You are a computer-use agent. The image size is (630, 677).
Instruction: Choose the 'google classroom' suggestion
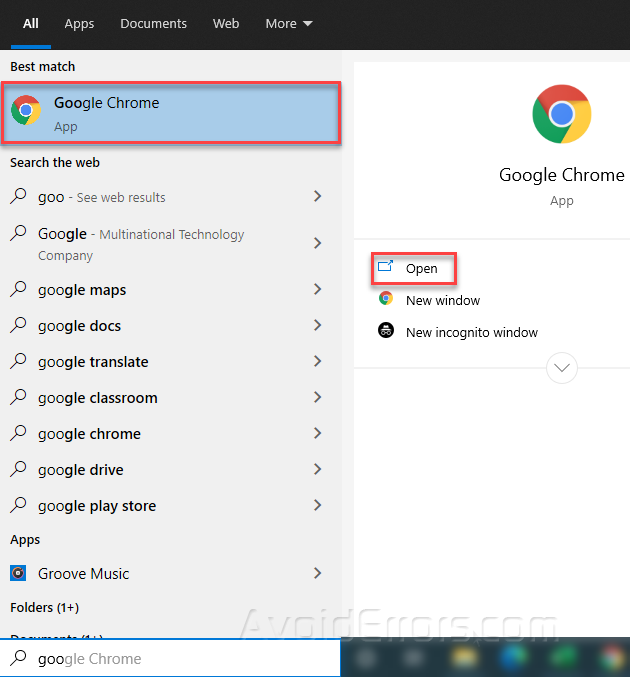[x=171, y=397]
